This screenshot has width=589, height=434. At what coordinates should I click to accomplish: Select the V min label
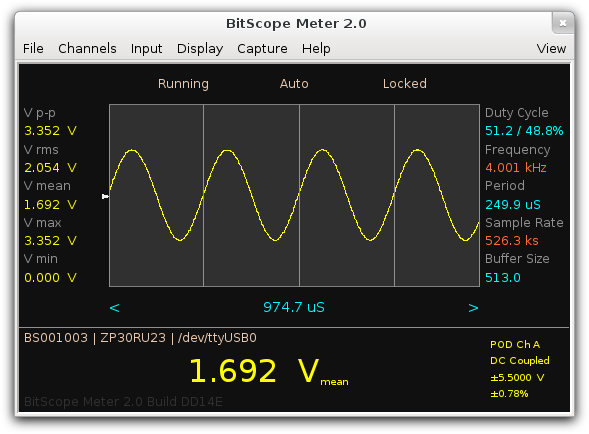(x=41, y=259)
